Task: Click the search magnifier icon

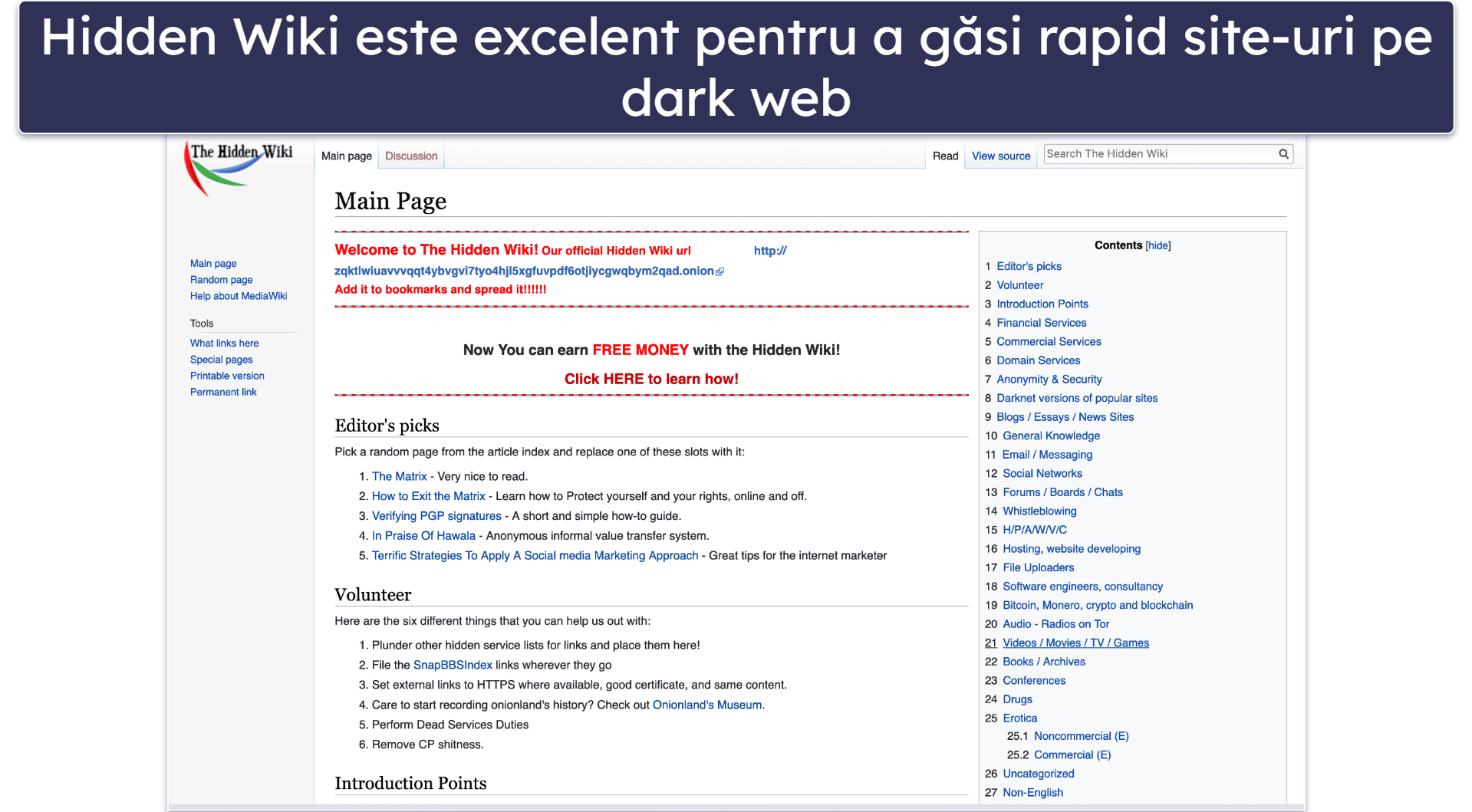Action: click(x=1283, y=154)
